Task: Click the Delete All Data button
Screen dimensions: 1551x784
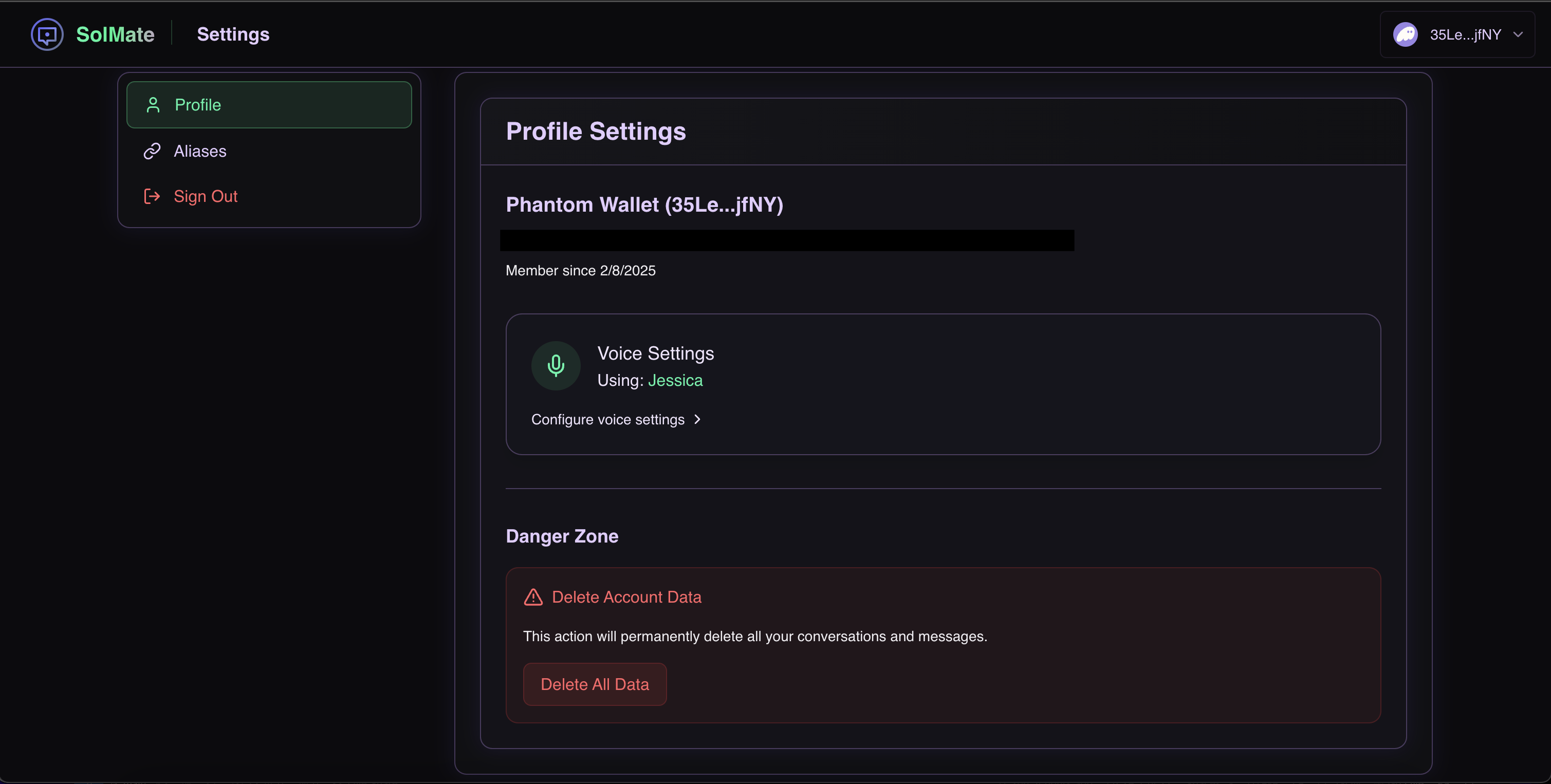Action: pyautogui.click(x=594, y=684)
